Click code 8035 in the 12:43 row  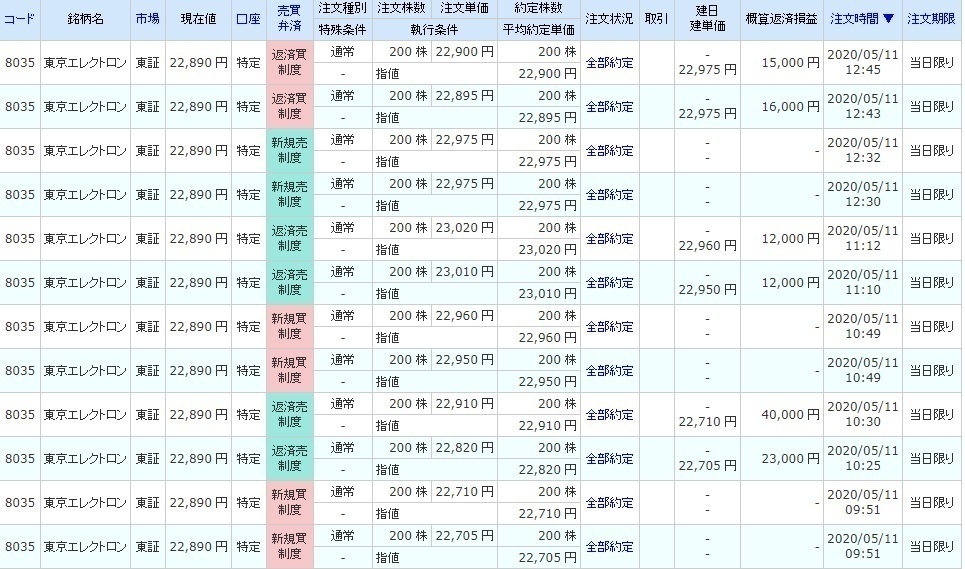coord(20,106)
